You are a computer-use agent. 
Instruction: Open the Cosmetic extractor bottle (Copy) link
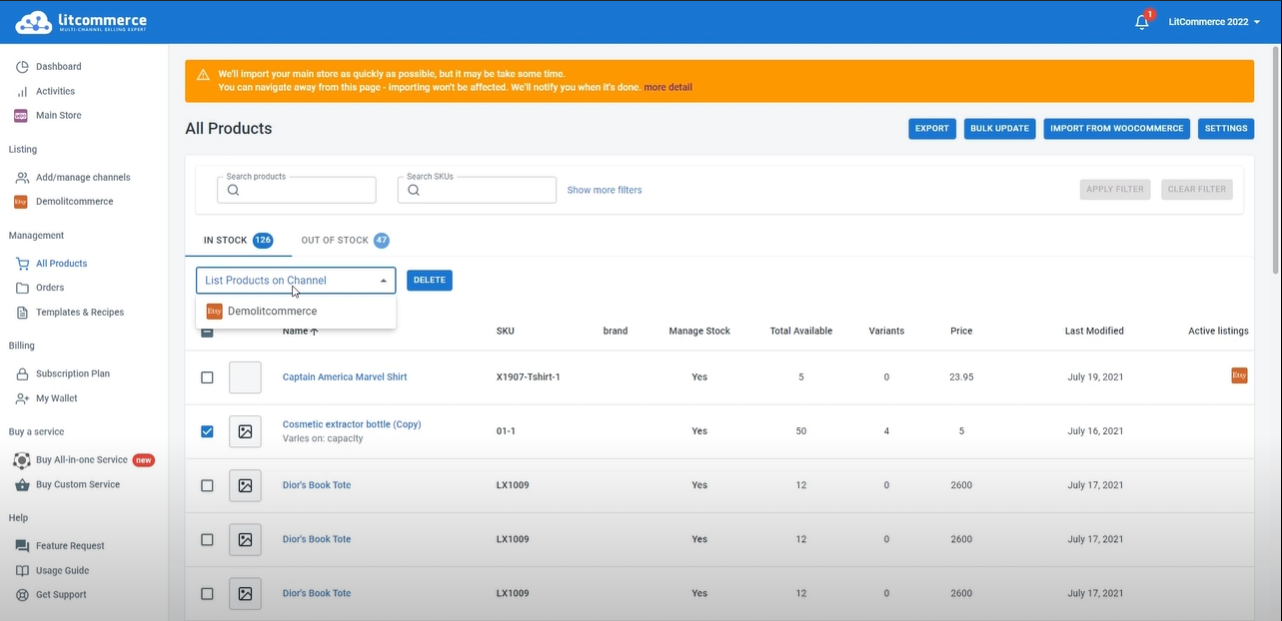click(x=352, y=425)
